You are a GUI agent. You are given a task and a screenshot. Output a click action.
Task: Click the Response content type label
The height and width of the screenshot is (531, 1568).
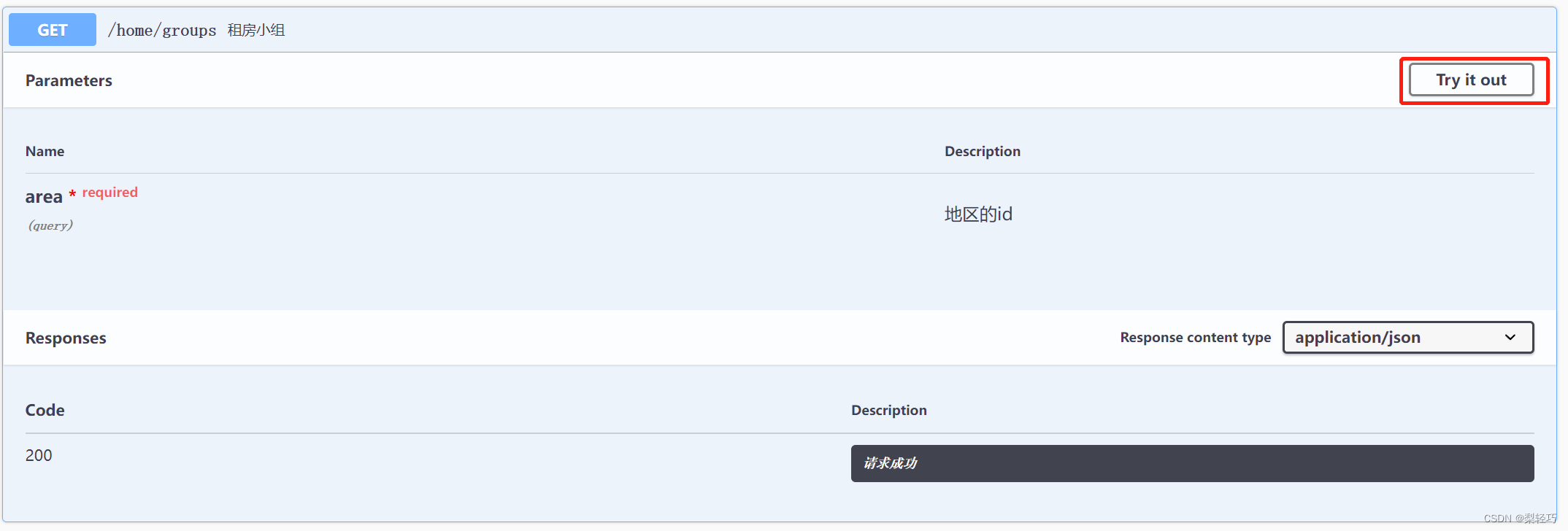tap(1195, 338)
